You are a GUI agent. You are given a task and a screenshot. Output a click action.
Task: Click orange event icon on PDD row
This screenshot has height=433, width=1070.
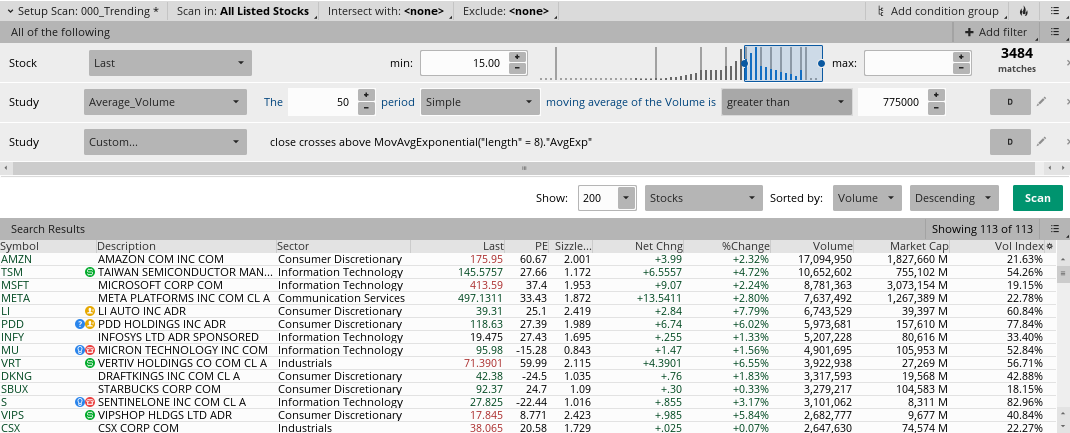pyautogui.click(x=89, y=324)
